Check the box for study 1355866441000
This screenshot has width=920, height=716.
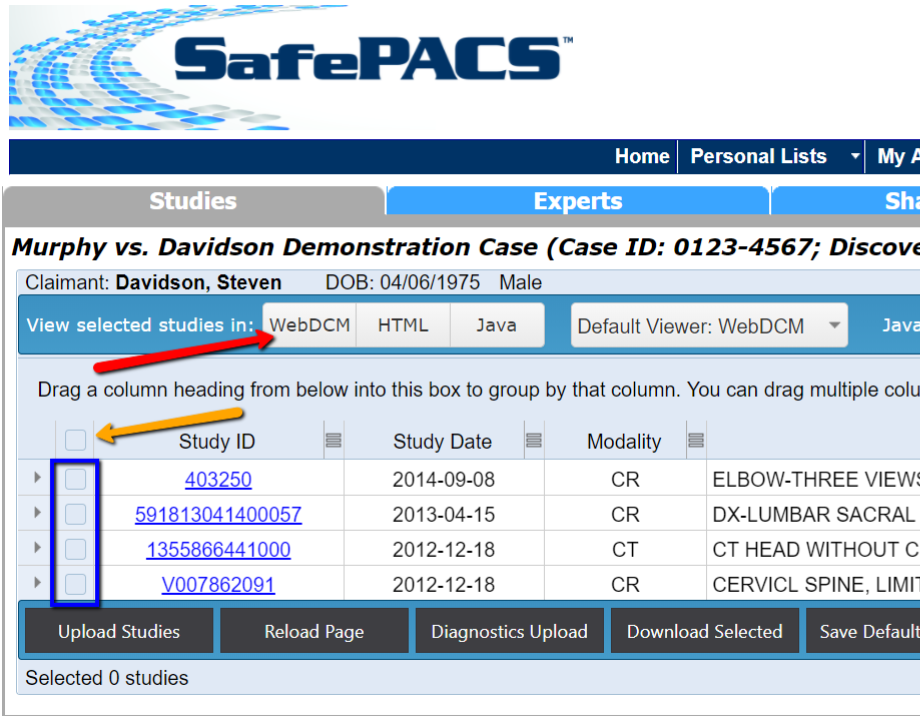click(75, 549)
